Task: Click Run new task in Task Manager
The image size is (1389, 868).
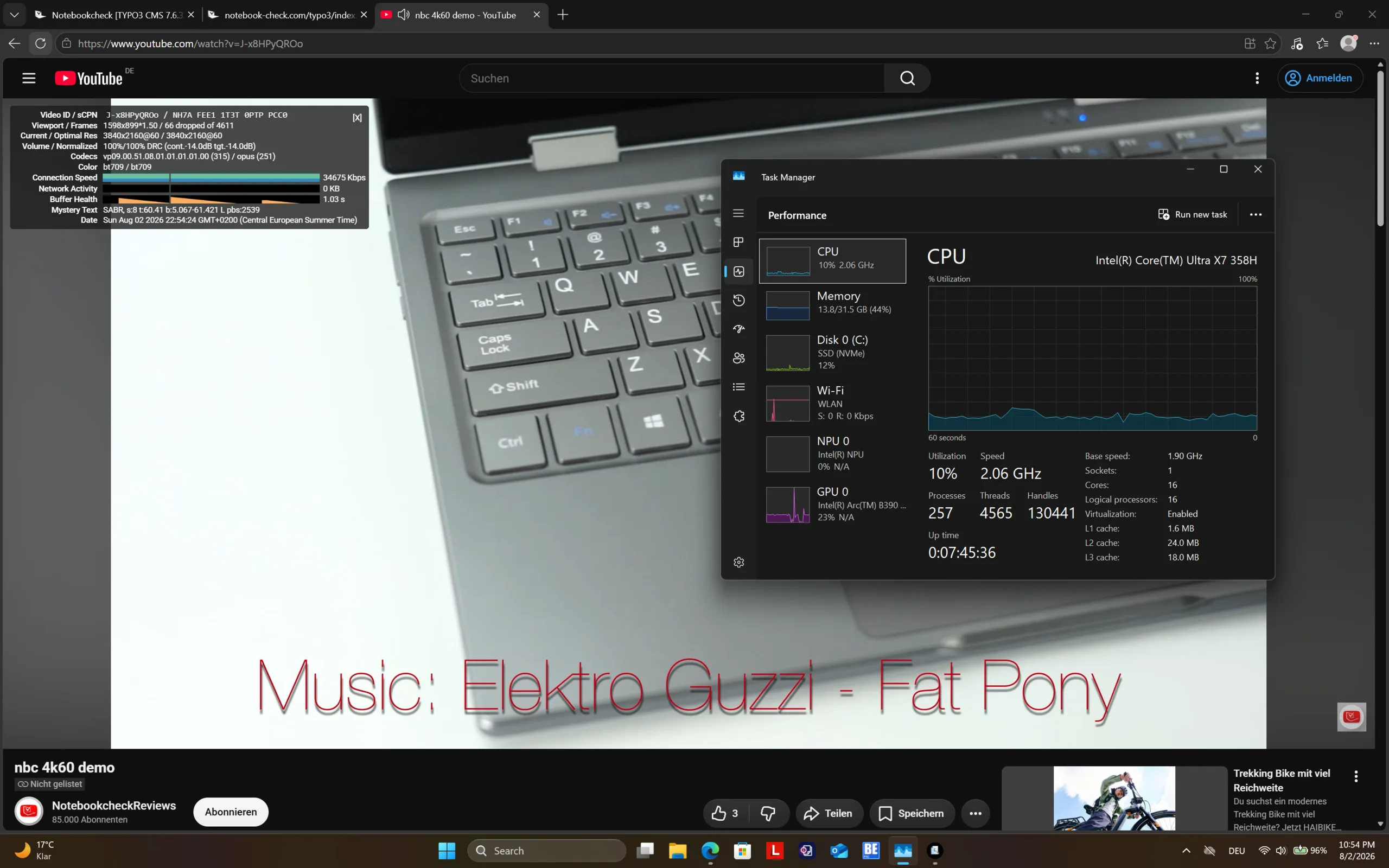Action: pyautogui.click(x=1193, y=214)
